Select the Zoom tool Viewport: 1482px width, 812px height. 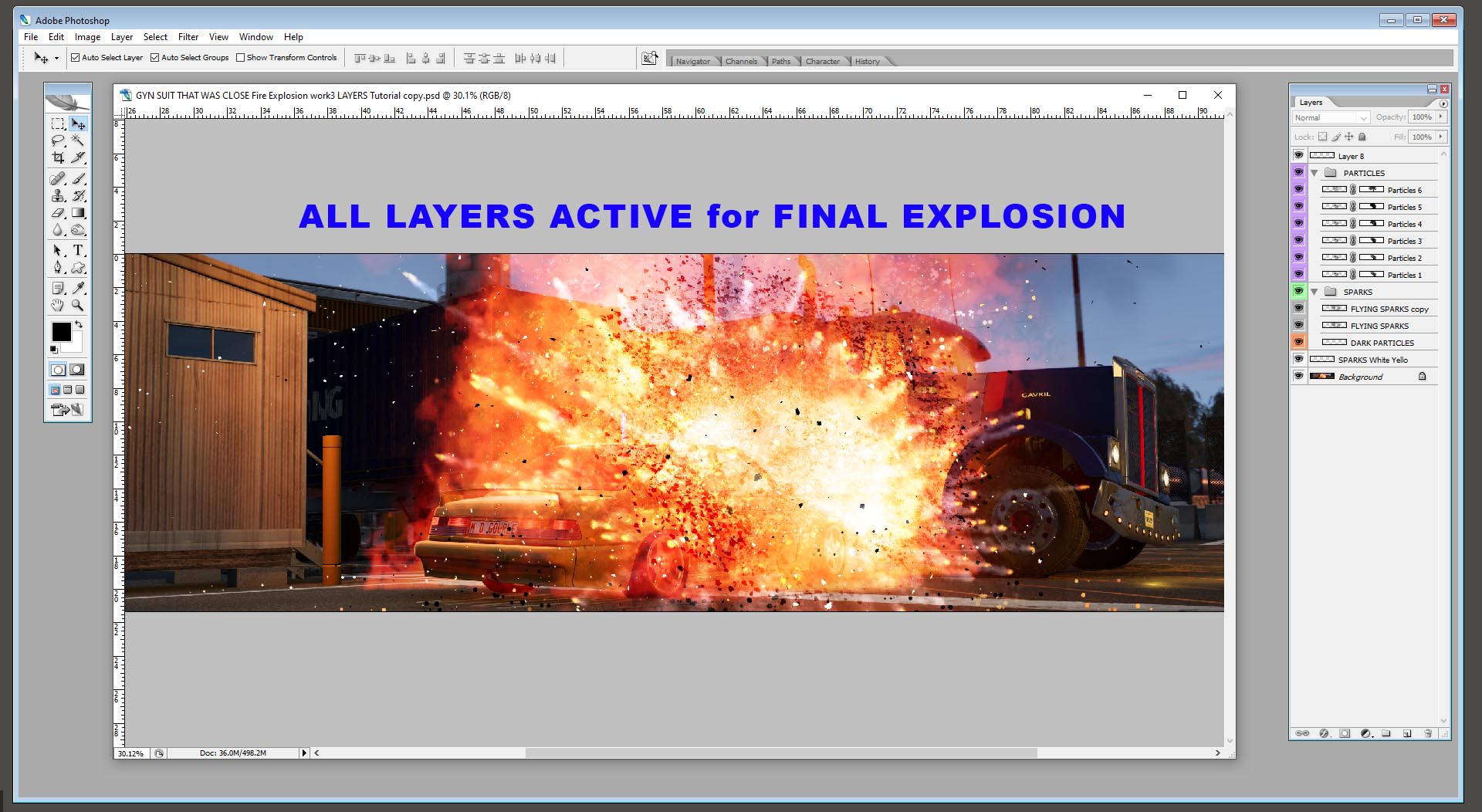pos(78,305)
